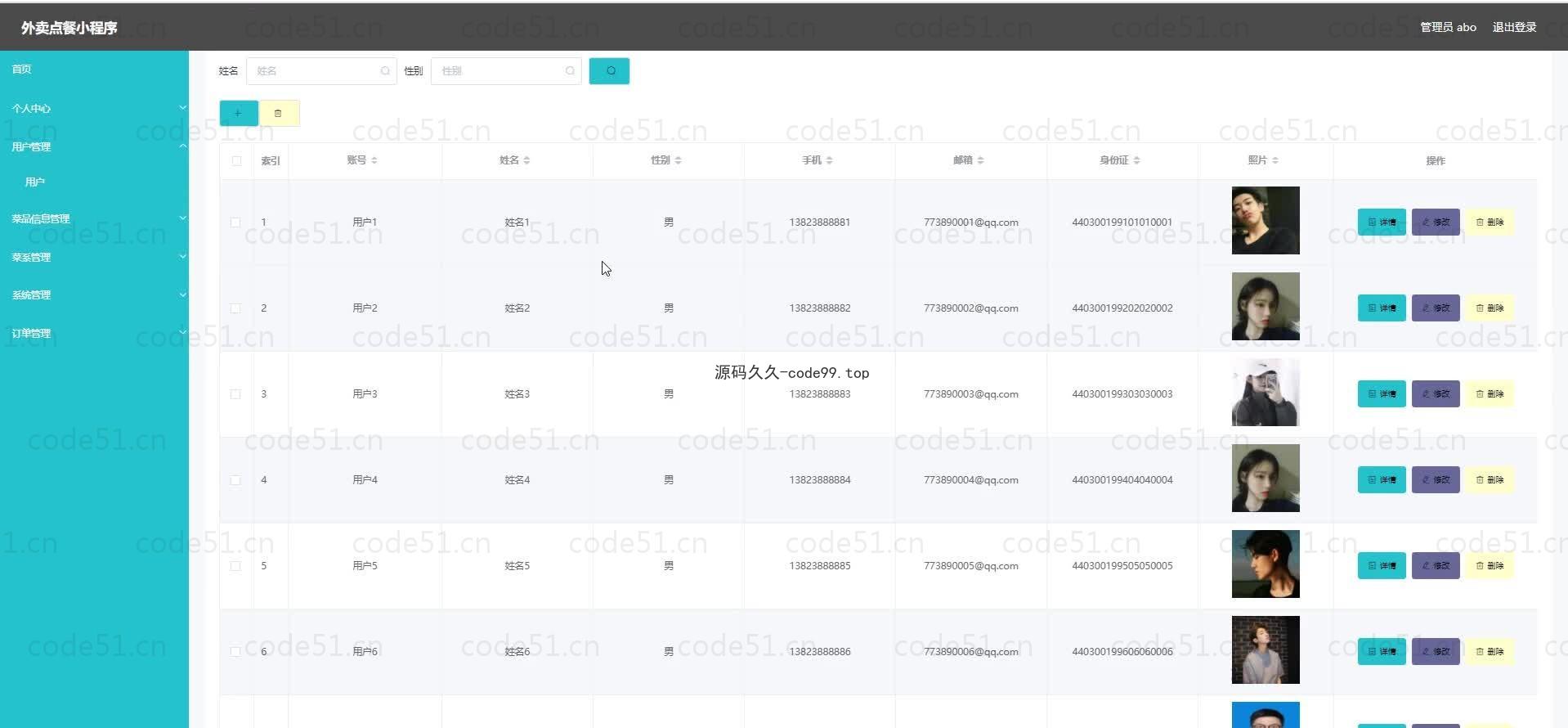Click 删除 for 用户6
This screenshot has height=728, width=1568.
tap(1490, 652)
